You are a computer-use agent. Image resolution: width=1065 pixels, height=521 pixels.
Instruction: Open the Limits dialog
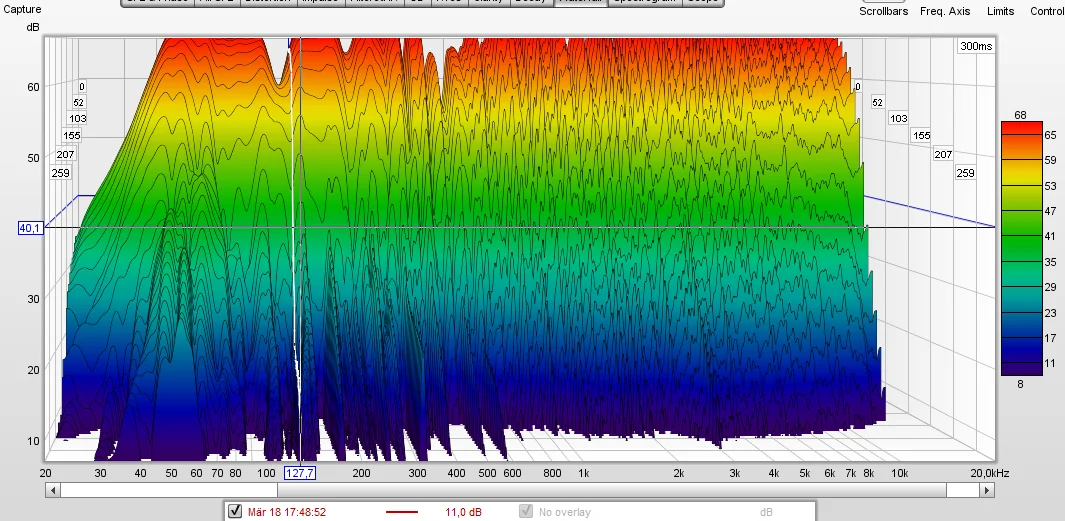coord(1000,11)
